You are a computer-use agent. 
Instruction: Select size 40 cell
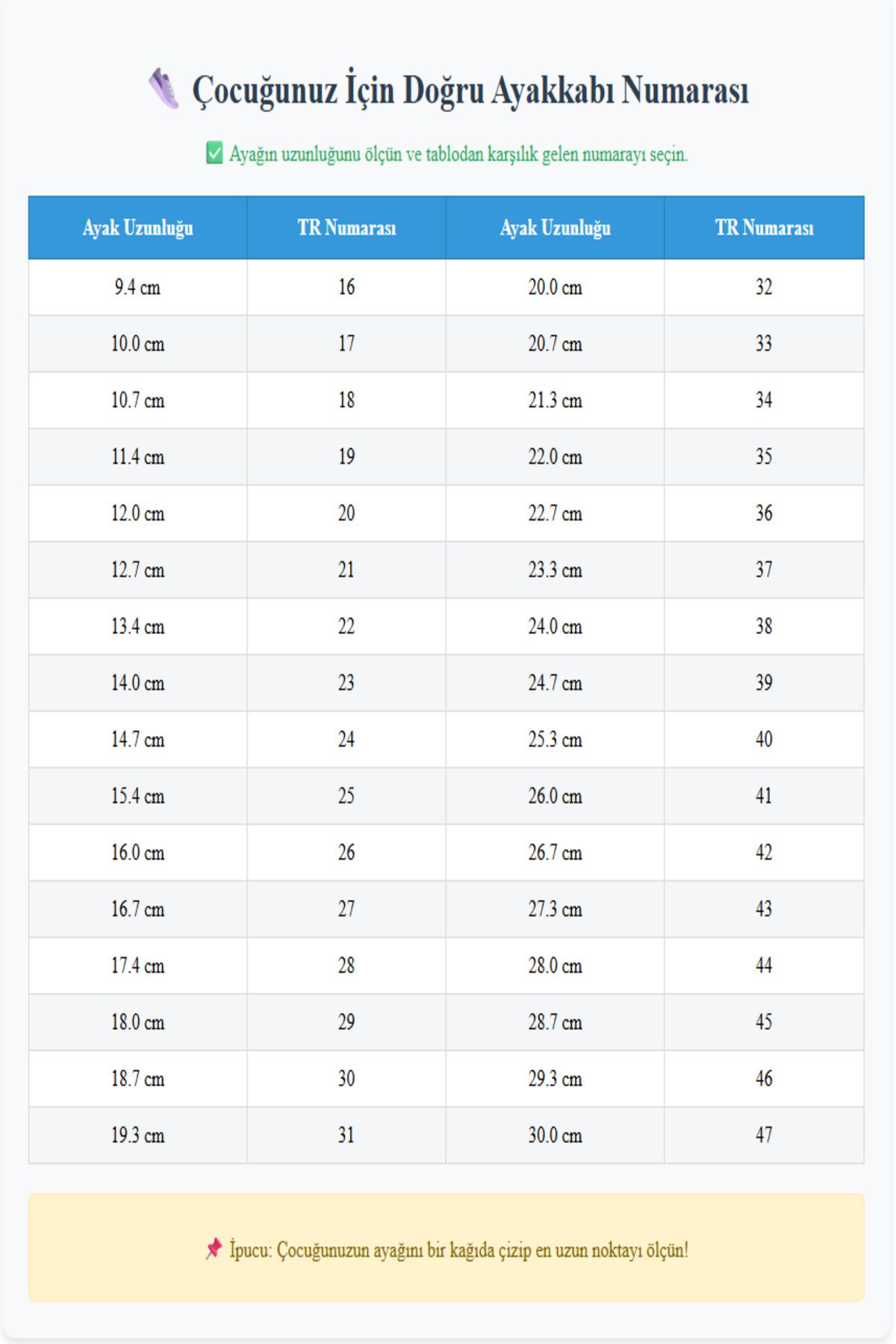click(765, 739)
